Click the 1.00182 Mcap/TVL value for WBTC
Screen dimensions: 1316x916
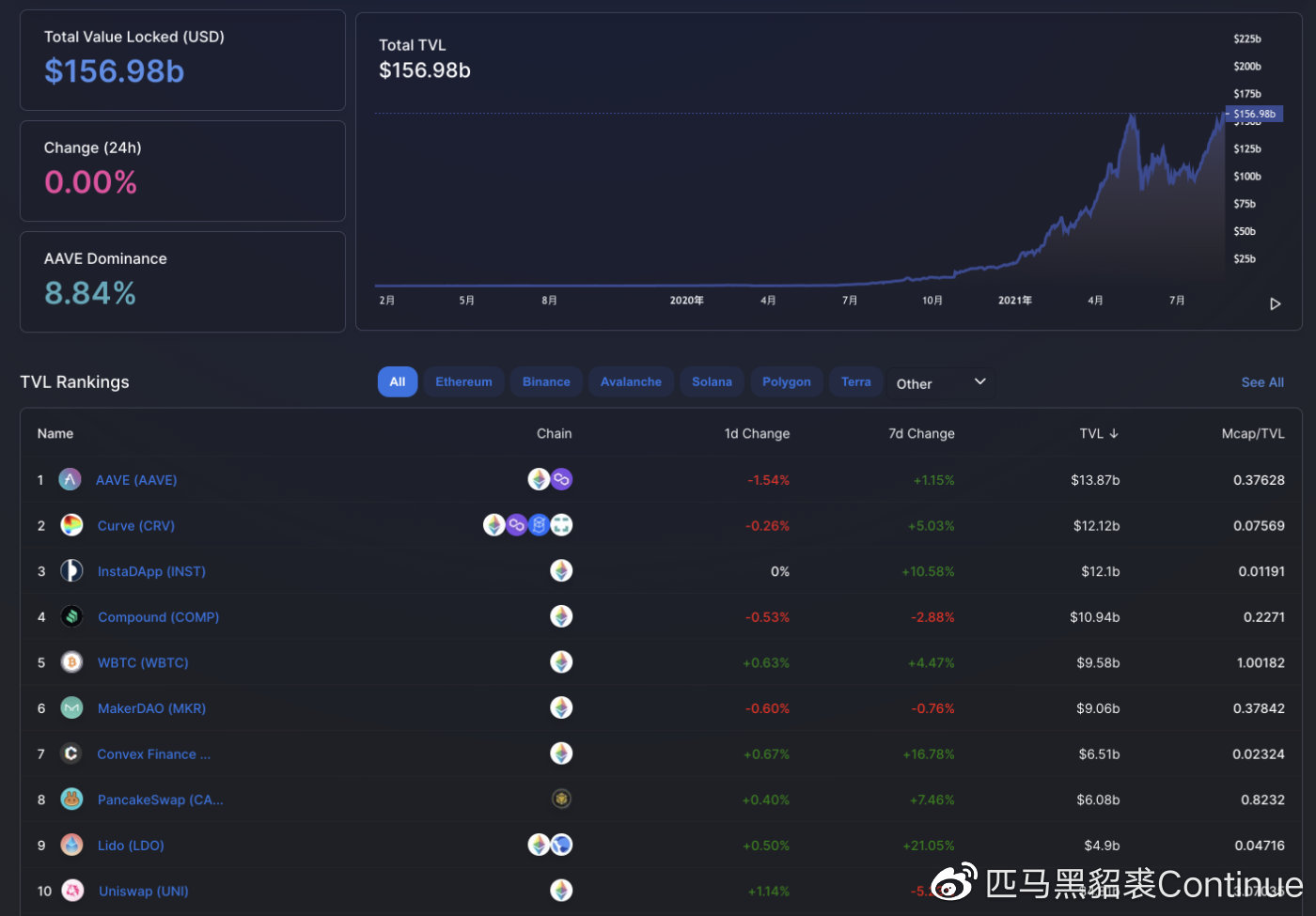pos(1261,662)
